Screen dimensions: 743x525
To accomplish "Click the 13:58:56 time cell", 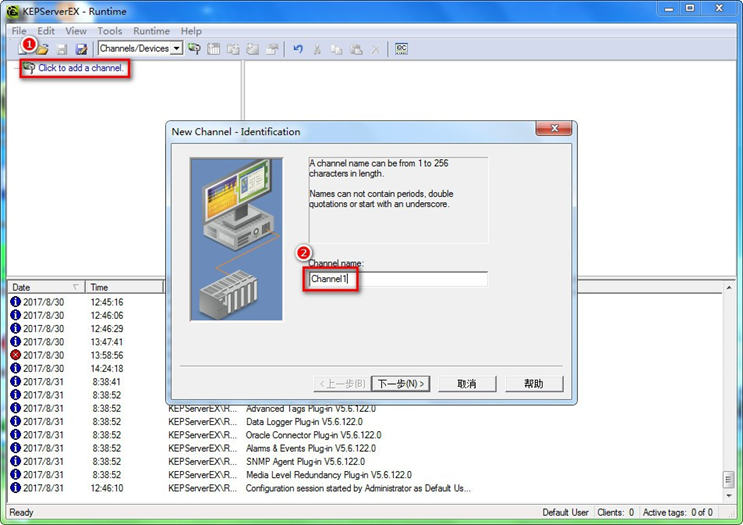I will [107, 355].
